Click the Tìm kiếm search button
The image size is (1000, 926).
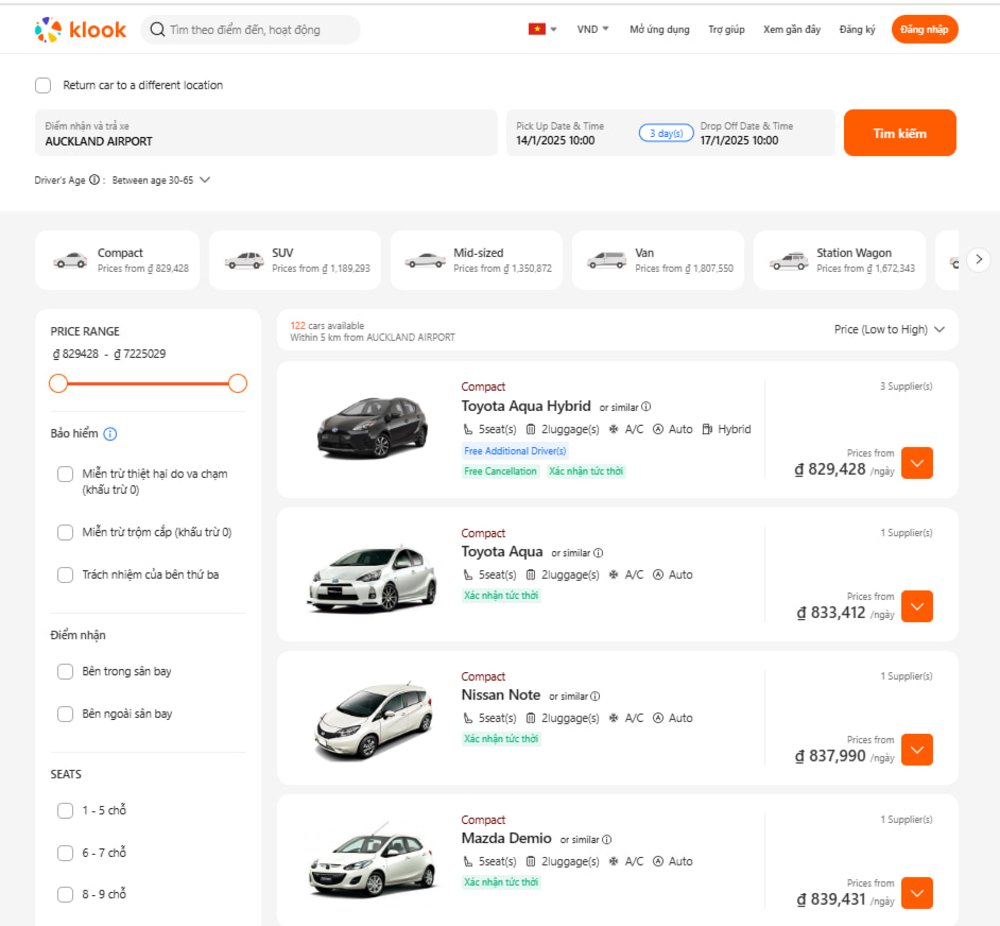click(x=899, y=133)
